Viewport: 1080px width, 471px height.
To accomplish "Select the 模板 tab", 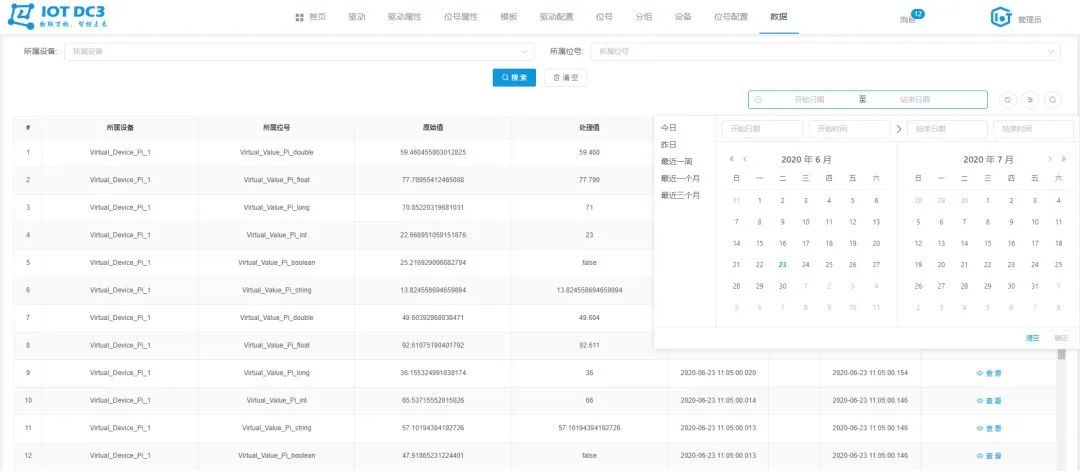I will 508,17.
